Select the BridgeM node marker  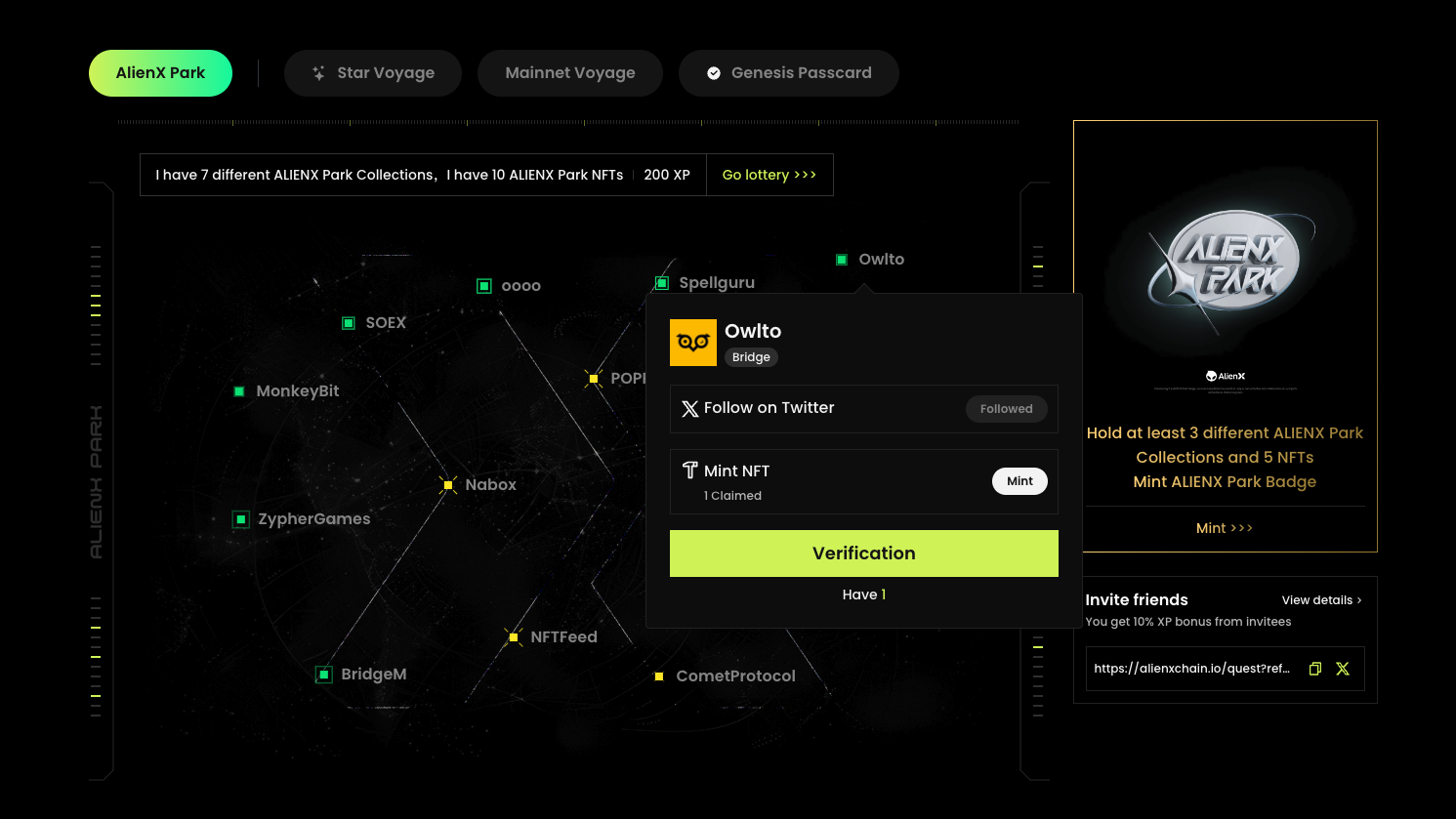click(324, 675)
